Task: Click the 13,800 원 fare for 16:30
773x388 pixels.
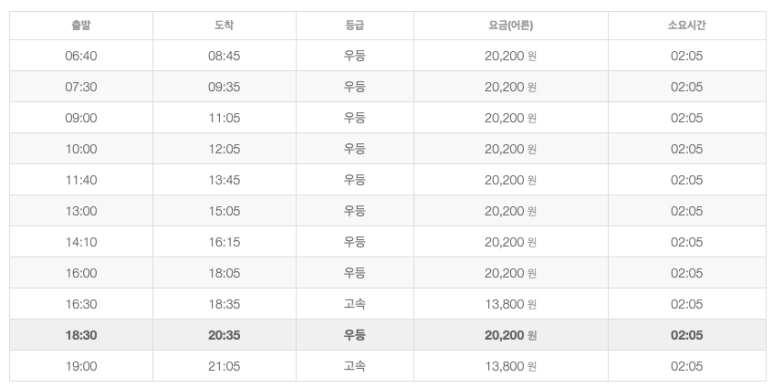Action: point(511,304)
